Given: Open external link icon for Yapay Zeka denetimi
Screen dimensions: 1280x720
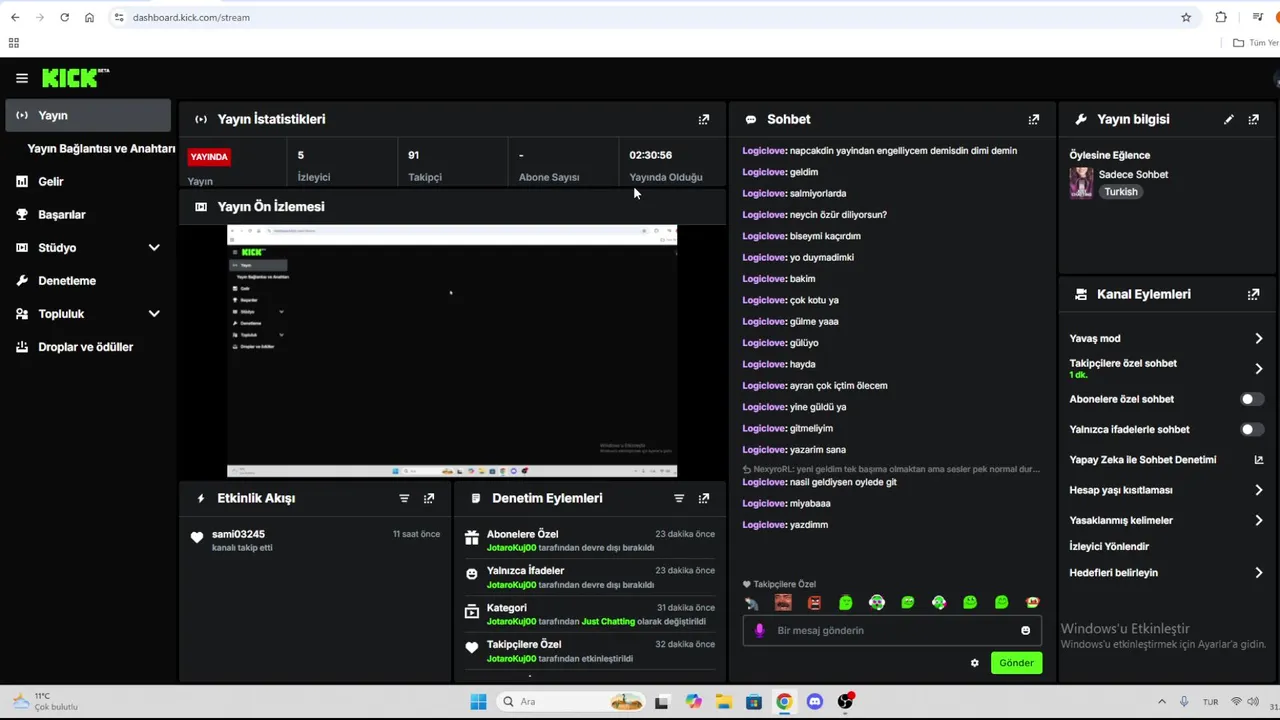Looking at the screenshot, I should 1259,460.
